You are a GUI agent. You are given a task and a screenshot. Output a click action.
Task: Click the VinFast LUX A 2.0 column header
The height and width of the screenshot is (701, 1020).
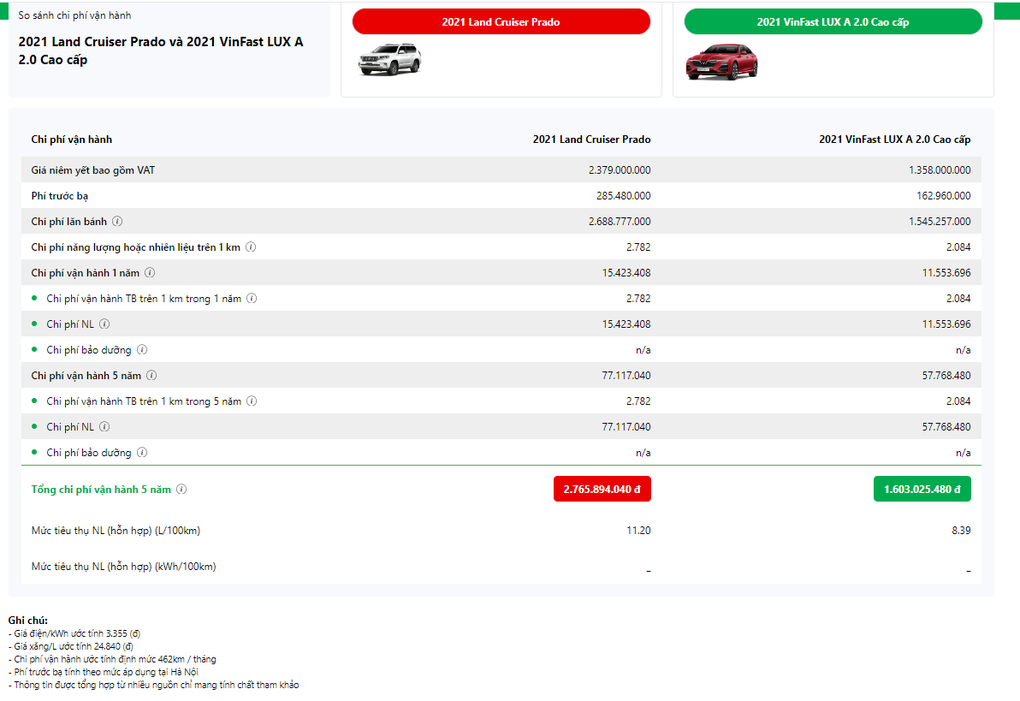(894, 140)
